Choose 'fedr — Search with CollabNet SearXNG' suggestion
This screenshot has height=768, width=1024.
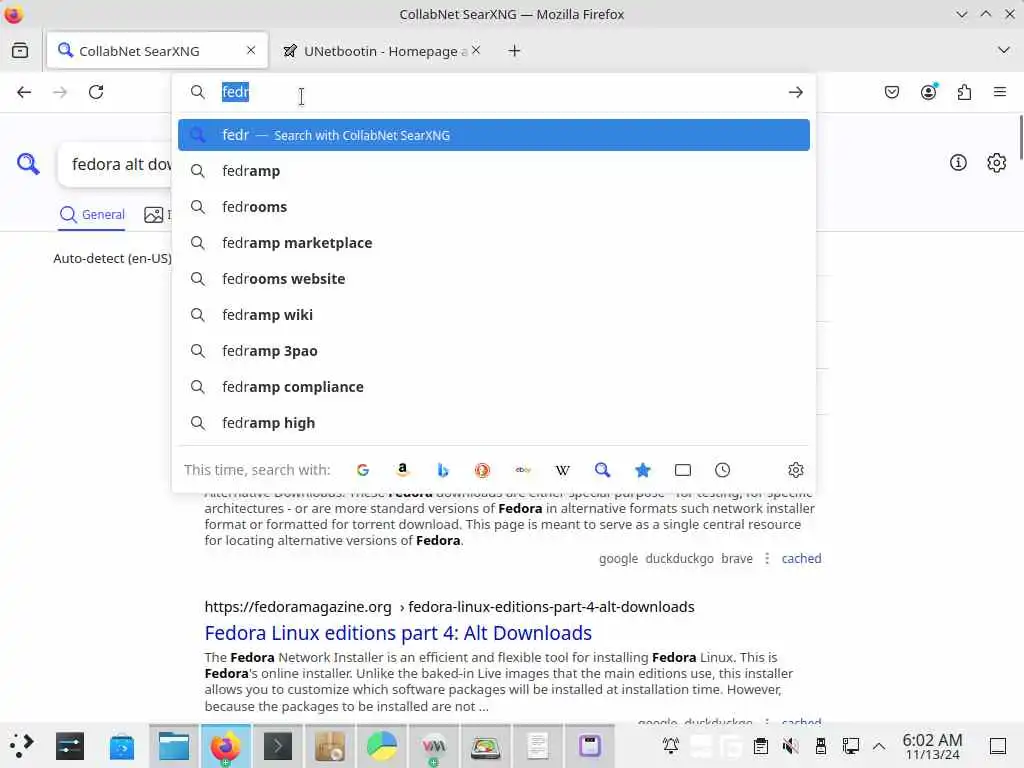pyautogui.click(x=494, y=135)
